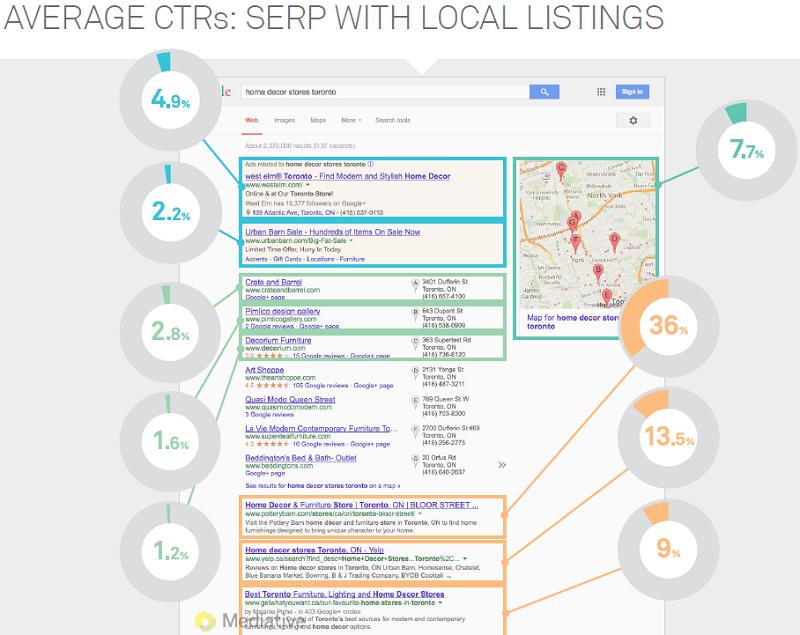Click 'See results for home decor stores toronto on a map'
Viewport: 800px width, 635px height.
coord(322,486)
